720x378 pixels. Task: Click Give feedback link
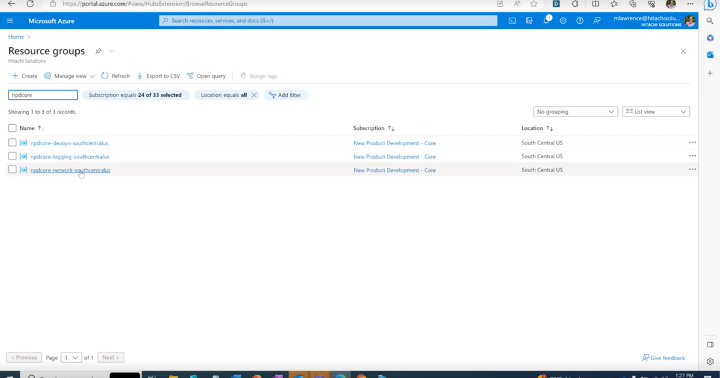pos(664,358)
